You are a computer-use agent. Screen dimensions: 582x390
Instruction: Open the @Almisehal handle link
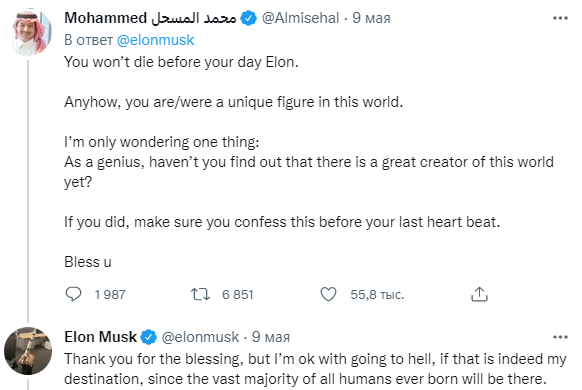pos(300,18)
